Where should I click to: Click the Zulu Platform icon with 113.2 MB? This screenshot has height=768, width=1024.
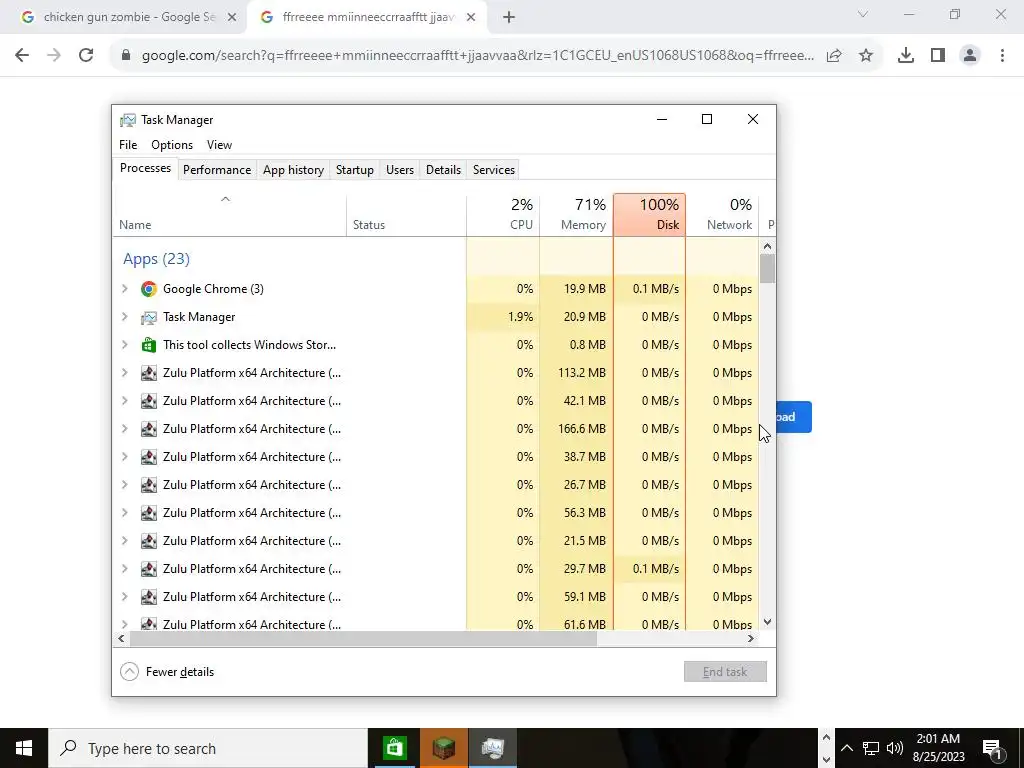pyautogui.click(x=149, y=373)
